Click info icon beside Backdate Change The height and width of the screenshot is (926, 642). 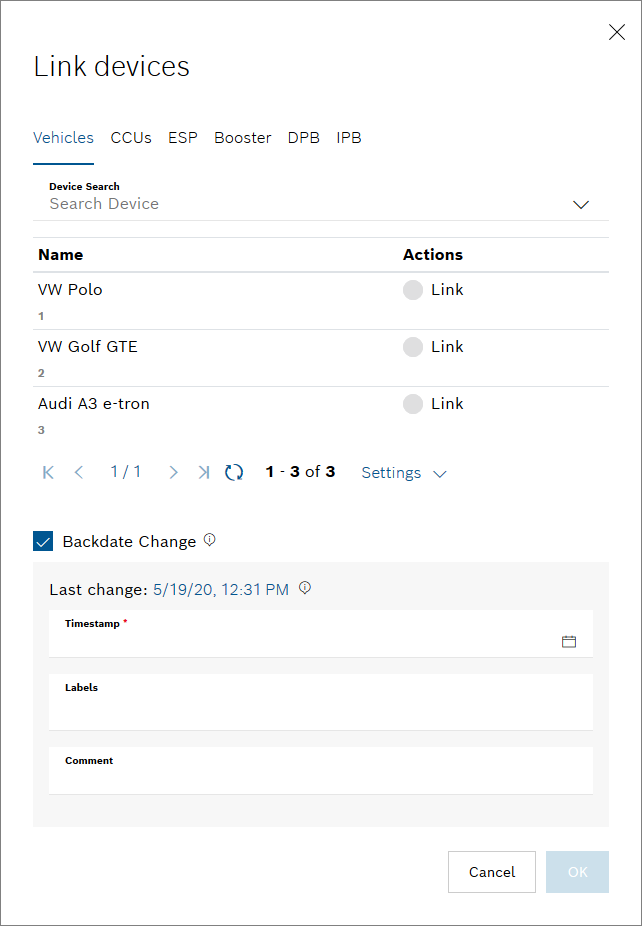click(210, 540)
